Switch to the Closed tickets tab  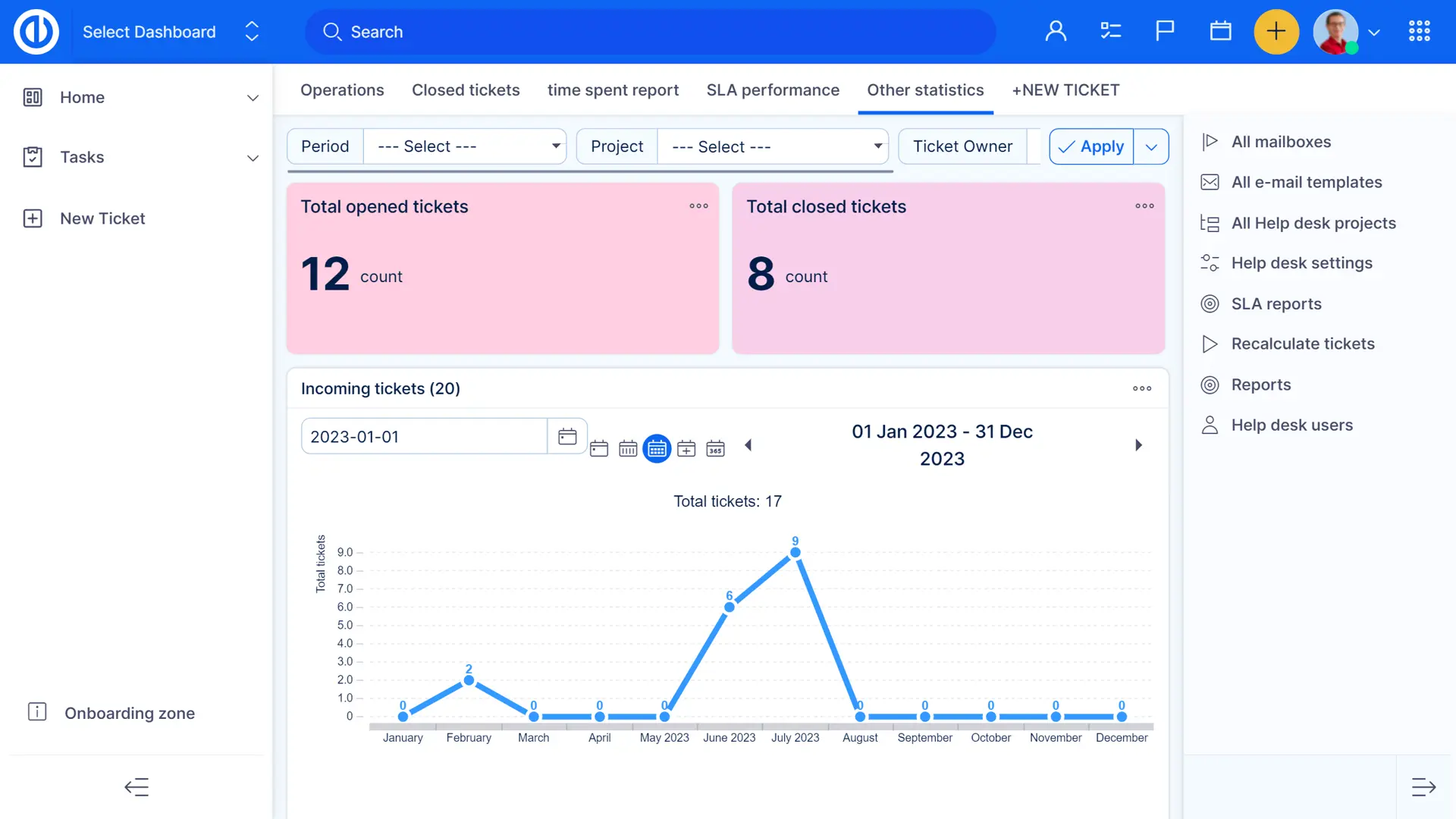click(466, 90)
